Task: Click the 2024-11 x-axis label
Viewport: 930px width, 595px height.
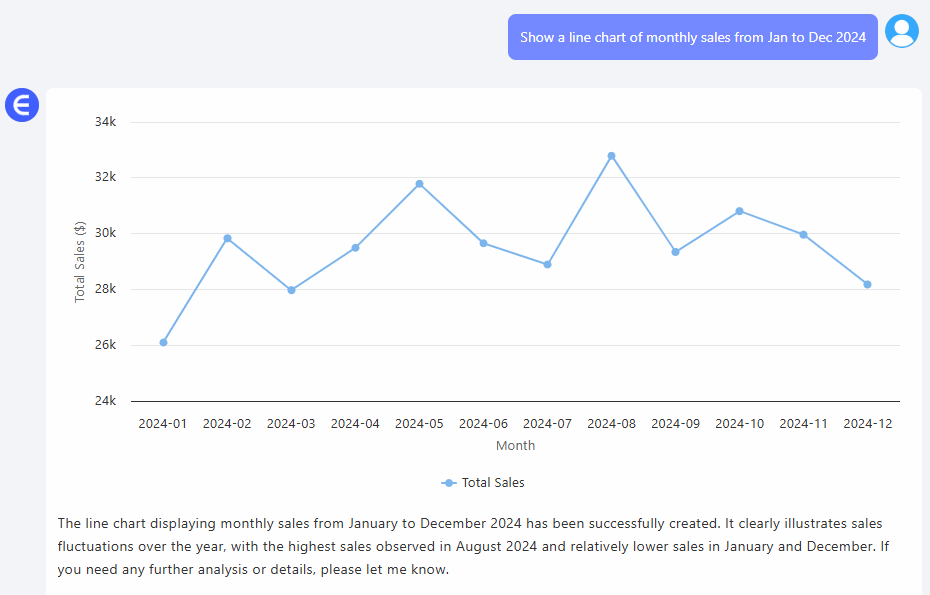Action: coord(804,423)
